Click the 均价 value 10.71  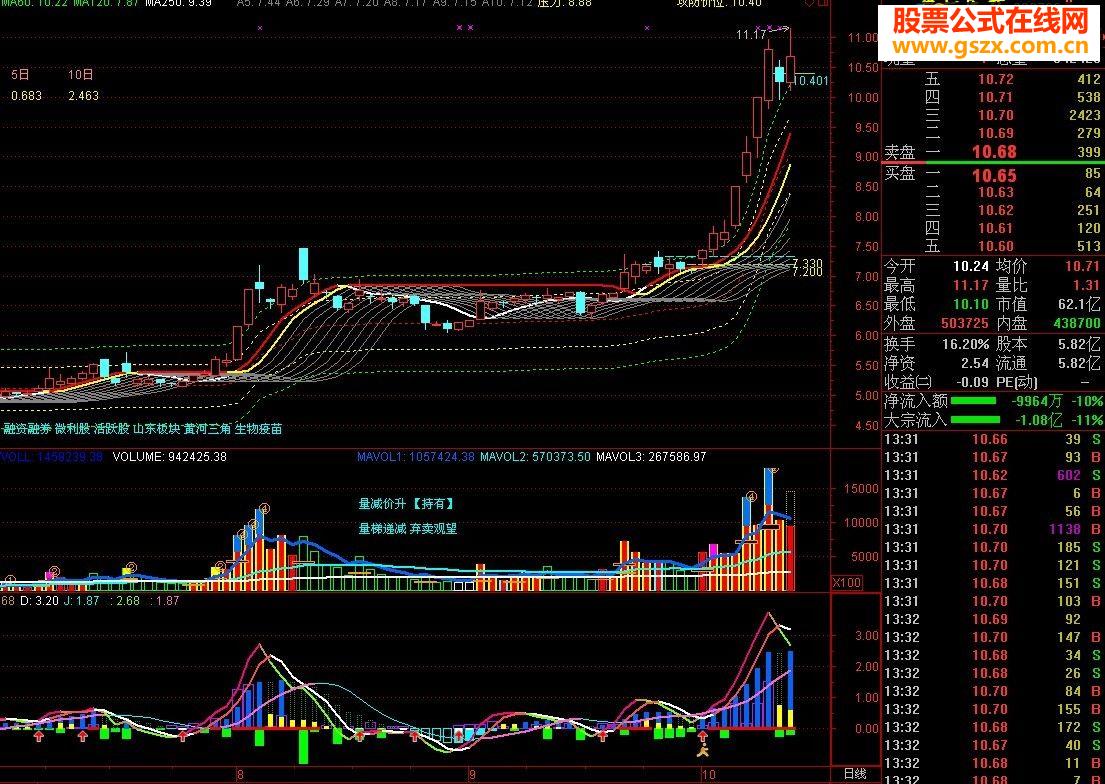[1082, 267]
